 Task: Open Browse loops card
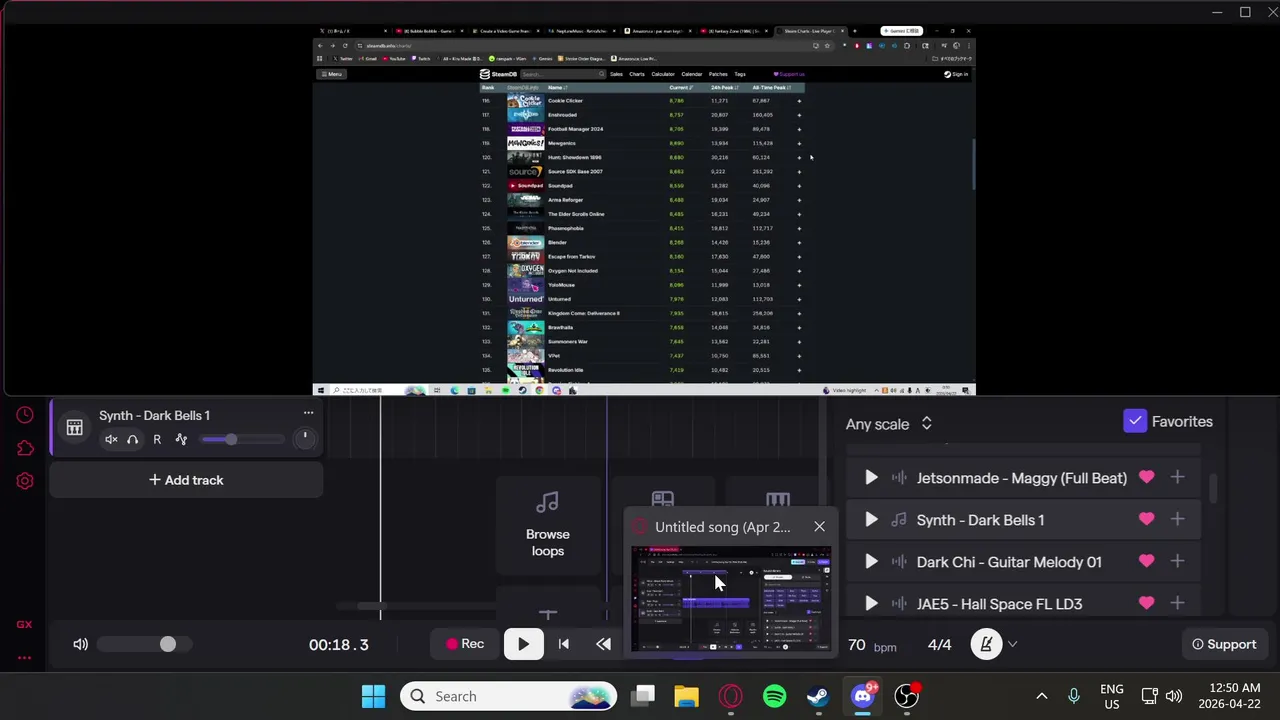pyautogui.click(x=547, y=524)
